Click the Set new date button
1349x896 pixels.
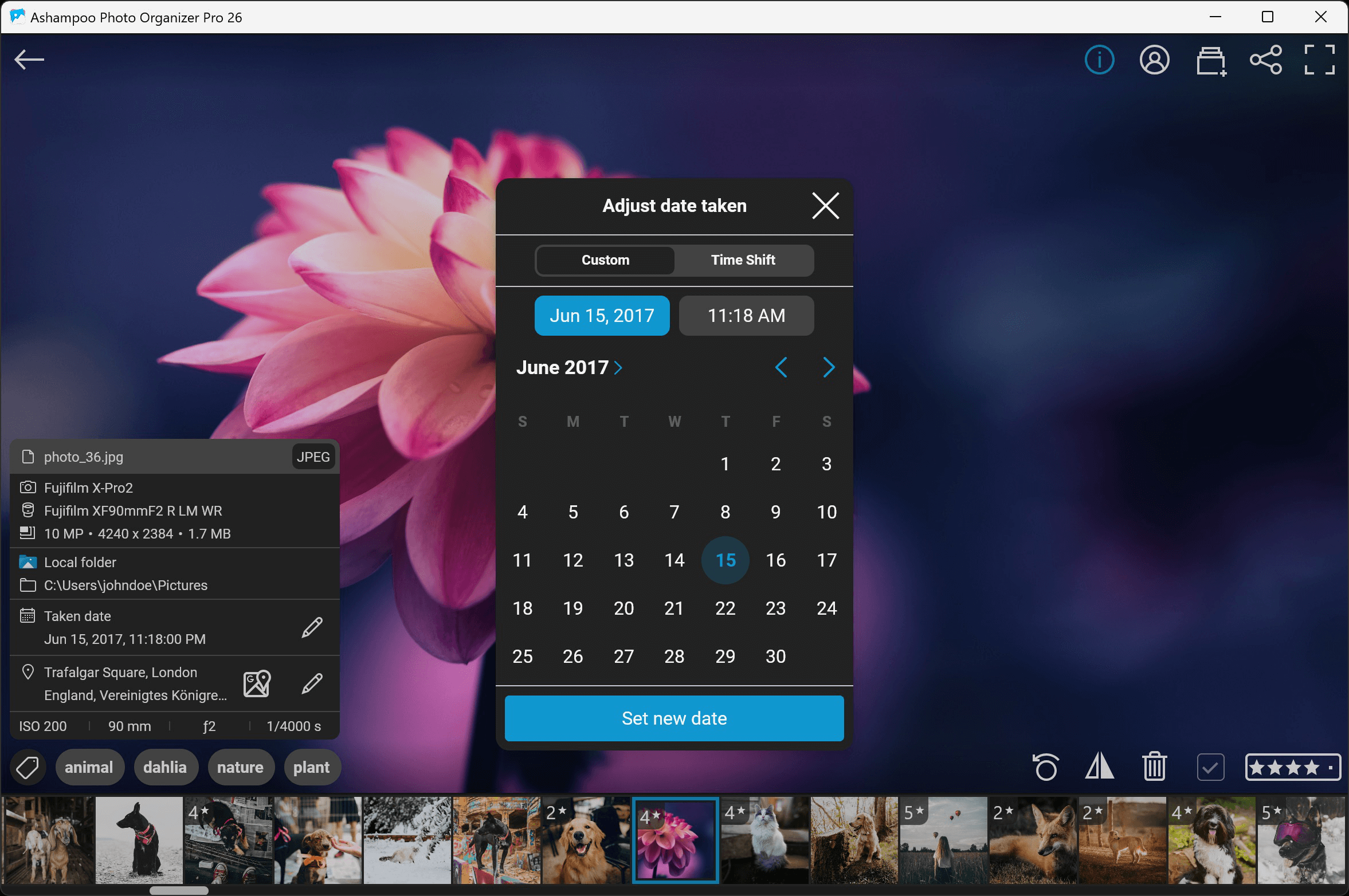coord(674,718)
